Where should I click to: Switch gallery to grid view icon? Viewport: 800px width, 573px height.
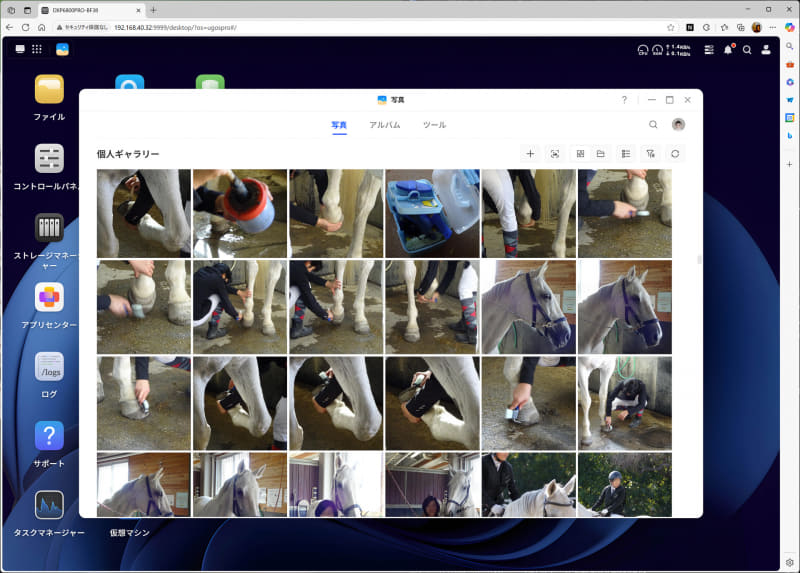580,154
